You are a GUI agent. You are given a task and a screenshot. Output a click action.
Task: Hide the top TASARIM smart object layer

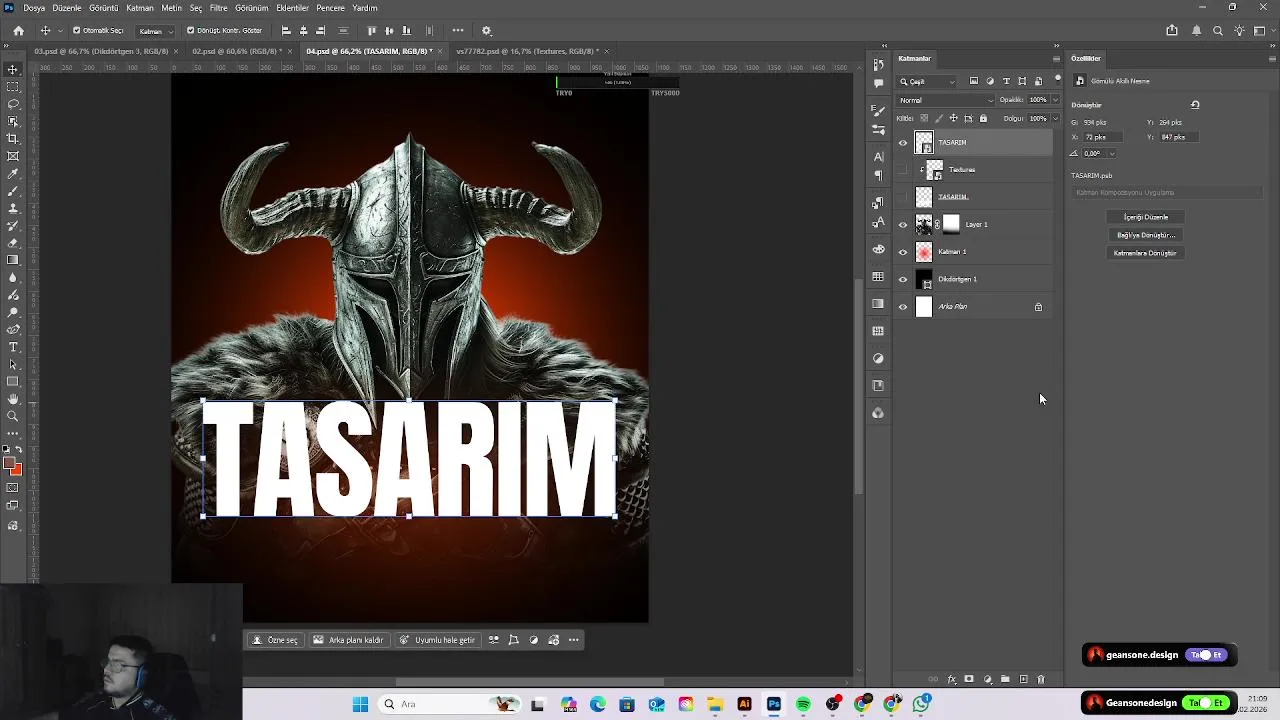(x=903, y=142)
